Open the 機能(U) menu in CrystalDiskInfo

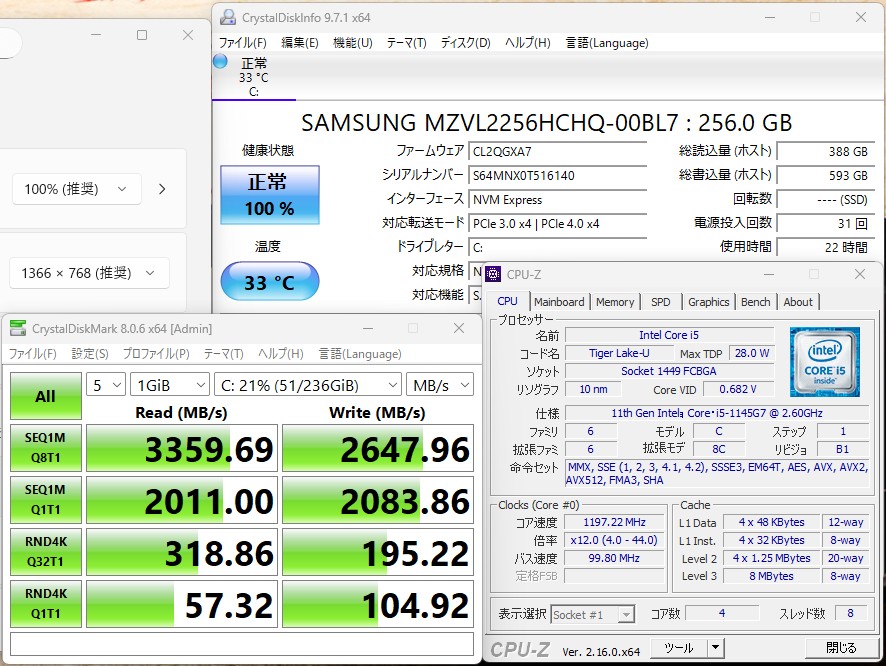[x=352, y=43]
